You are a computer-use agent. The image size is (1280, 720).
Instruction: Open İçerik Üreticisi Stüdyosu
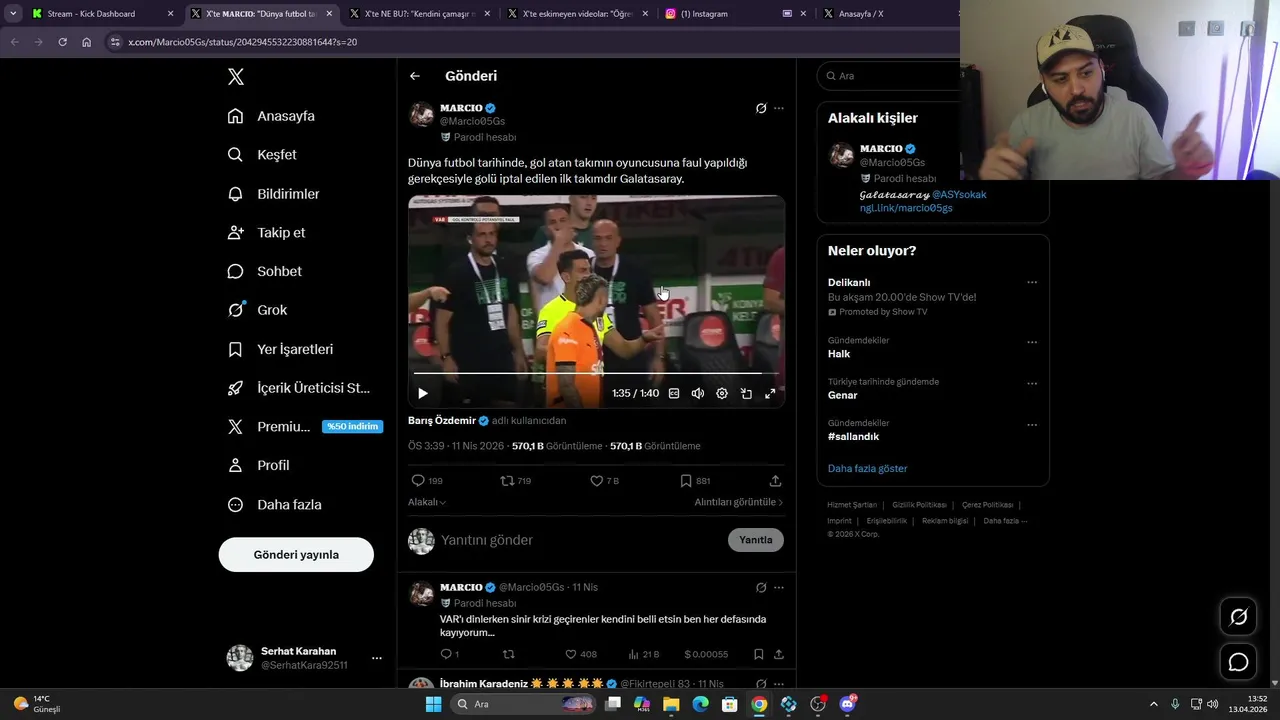click(299, 388)
